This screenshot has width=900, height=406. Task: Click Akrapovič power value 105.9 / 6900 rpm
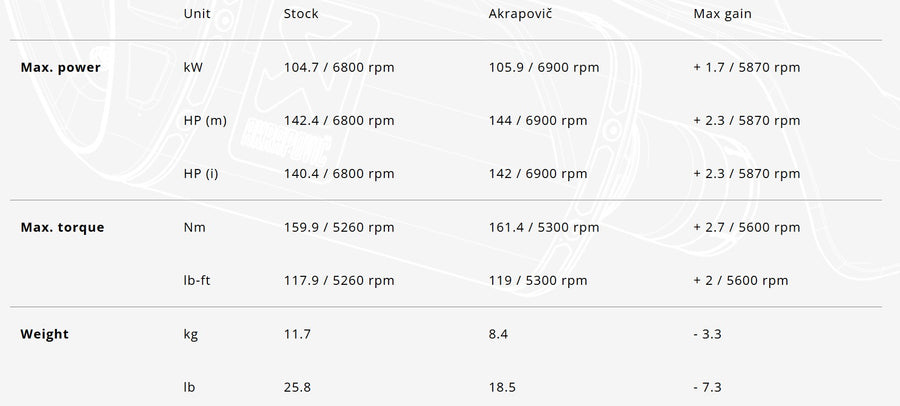[x=544, y=67]
